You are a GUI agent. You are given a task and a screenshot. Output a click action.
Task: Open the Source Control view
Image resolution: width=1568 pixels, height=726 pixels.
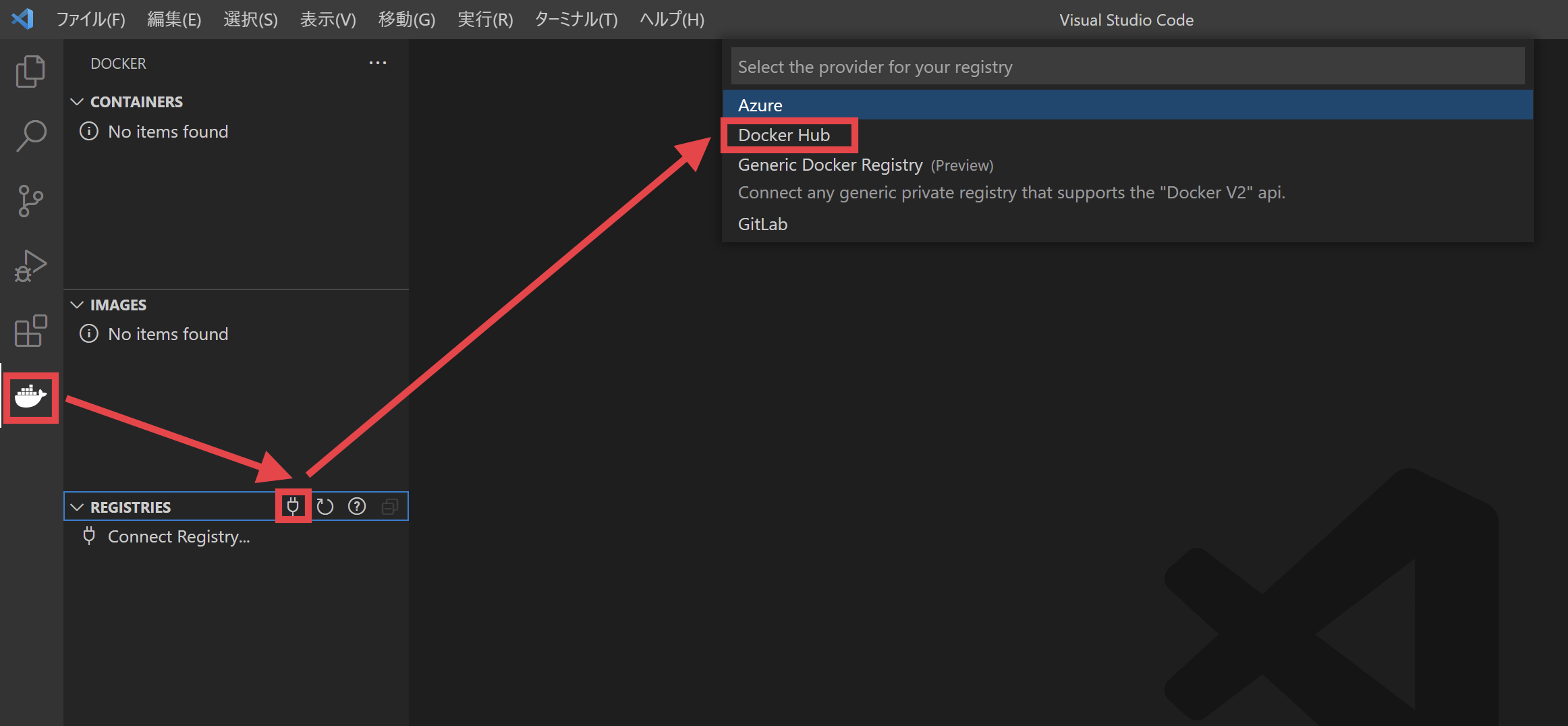point(30,200)
